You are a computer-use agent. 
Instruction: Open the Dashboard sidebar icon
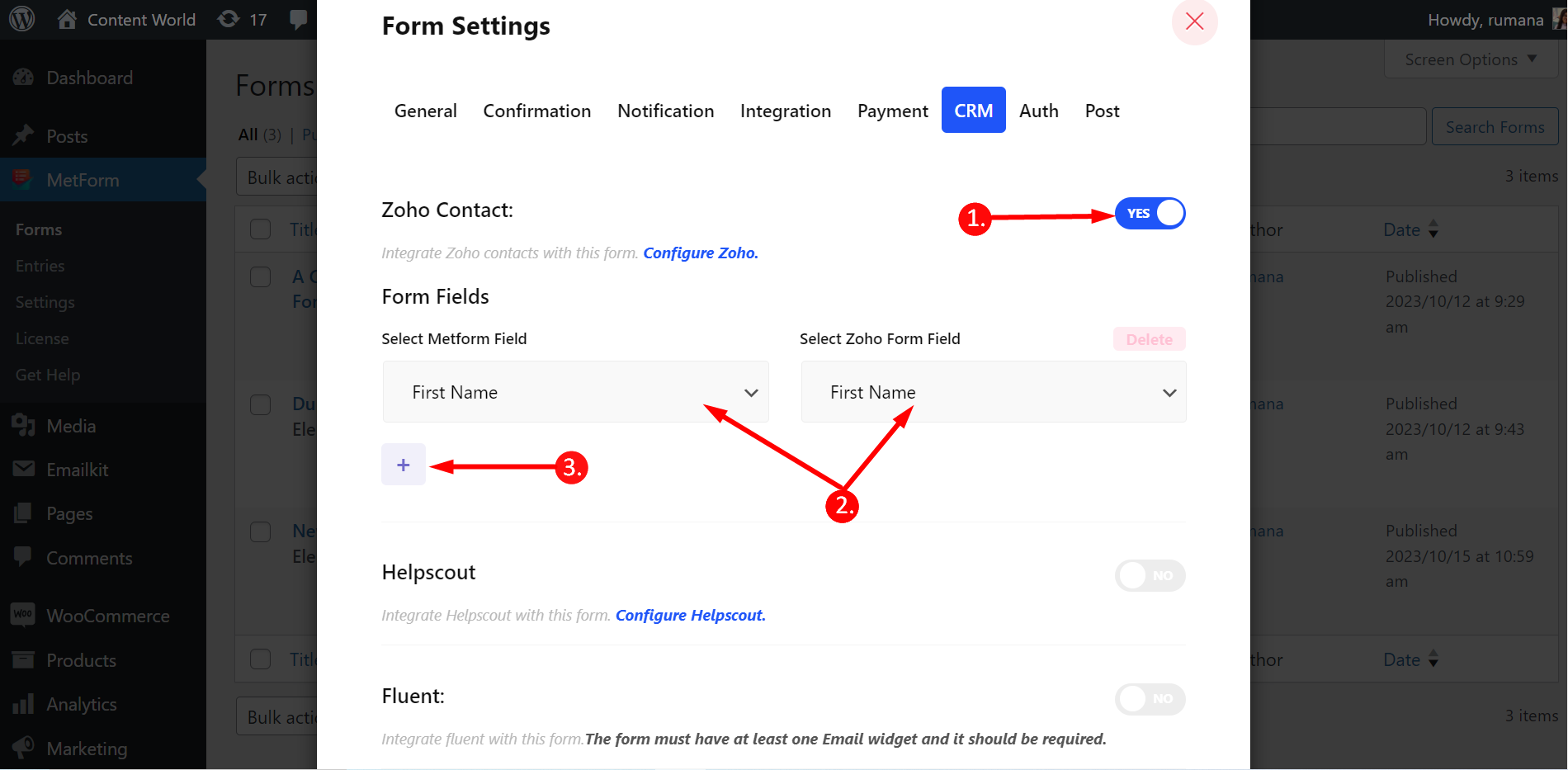click(x=23, y=78)
